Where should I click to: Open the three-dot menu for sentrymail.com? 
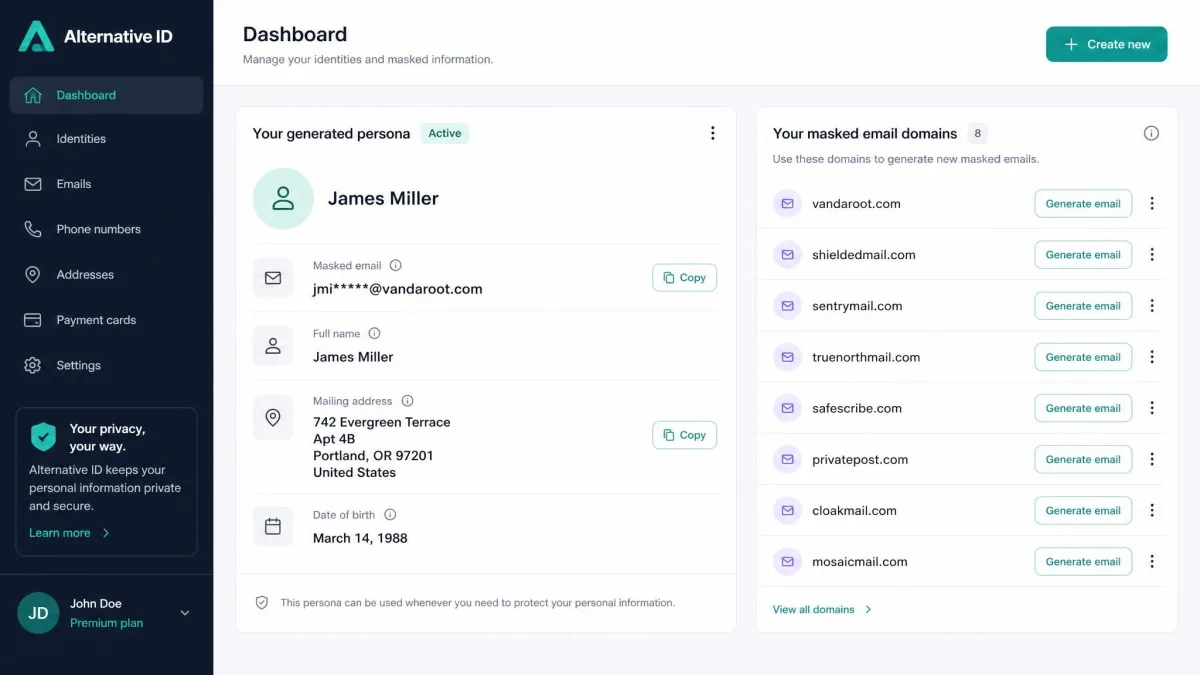pos(1152,306)
